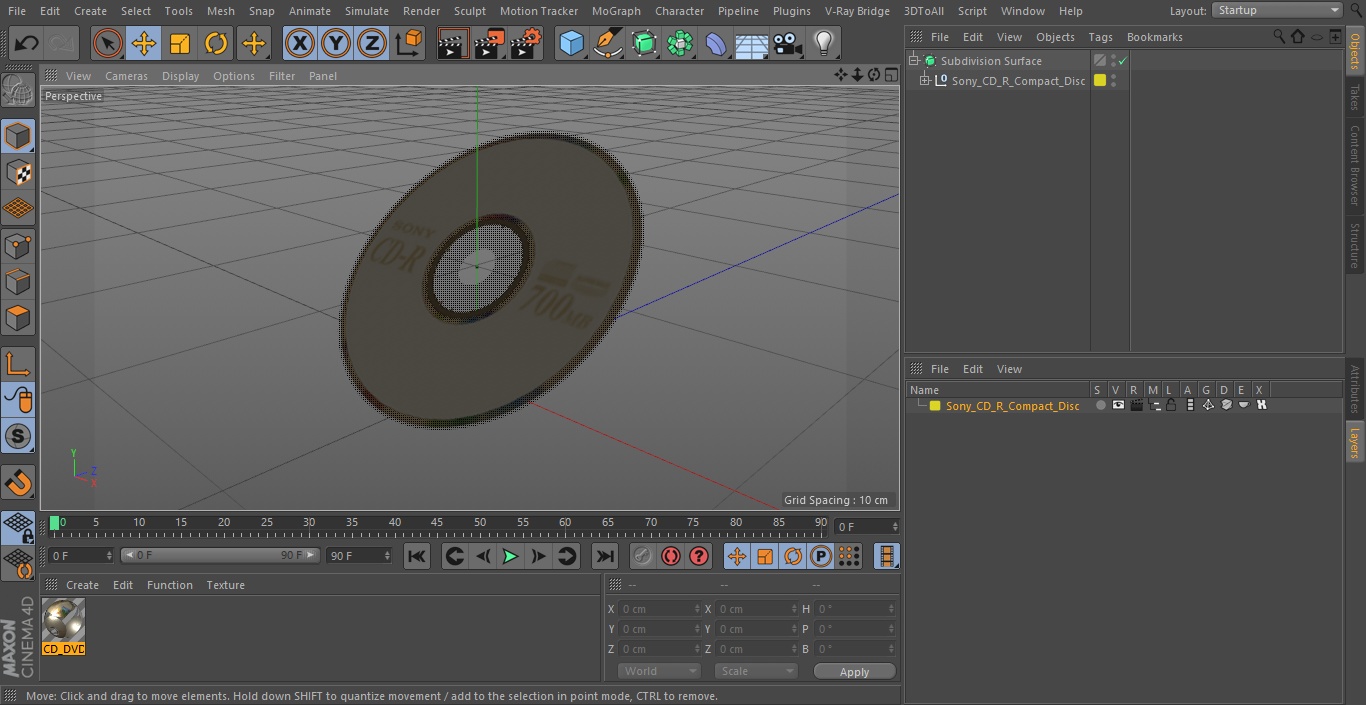Toggle Y axis lock
The image size is (1366, 705).
(336, 44)
